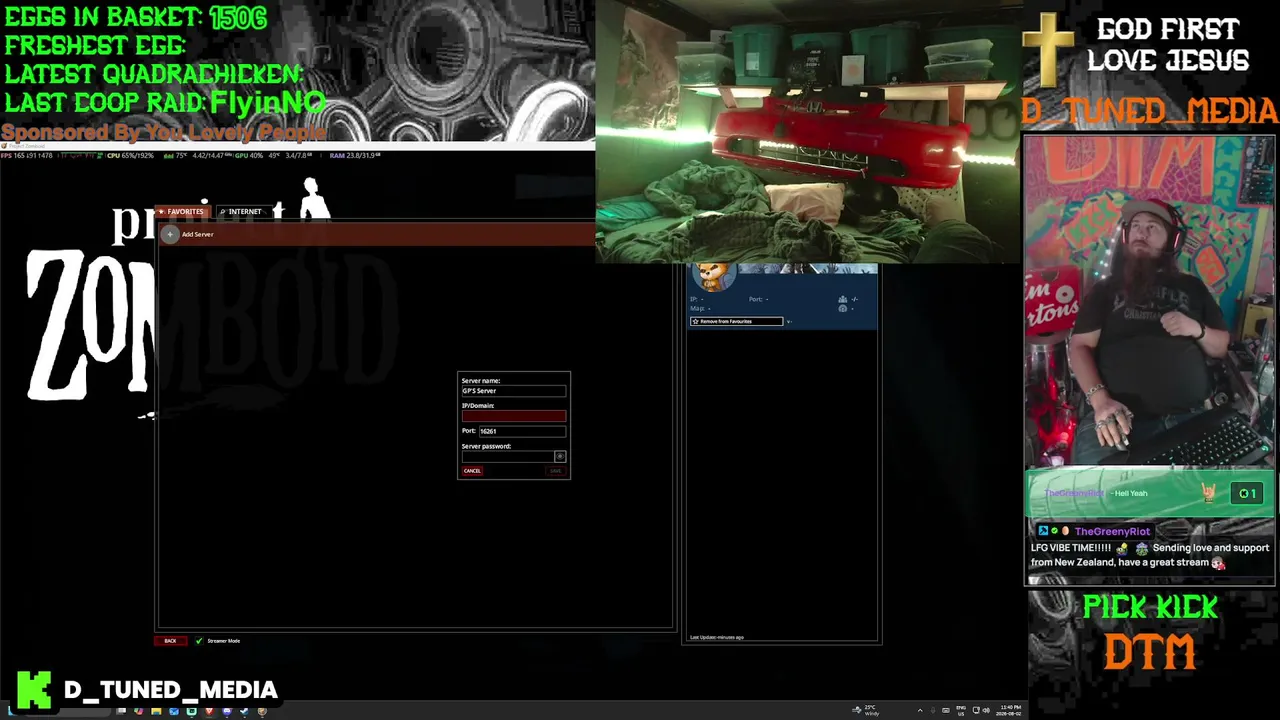Image resolution: width=1280 pixels, height=720 pixels.
Task: Cancel the add server dialog
Action: tap(472, 471)
